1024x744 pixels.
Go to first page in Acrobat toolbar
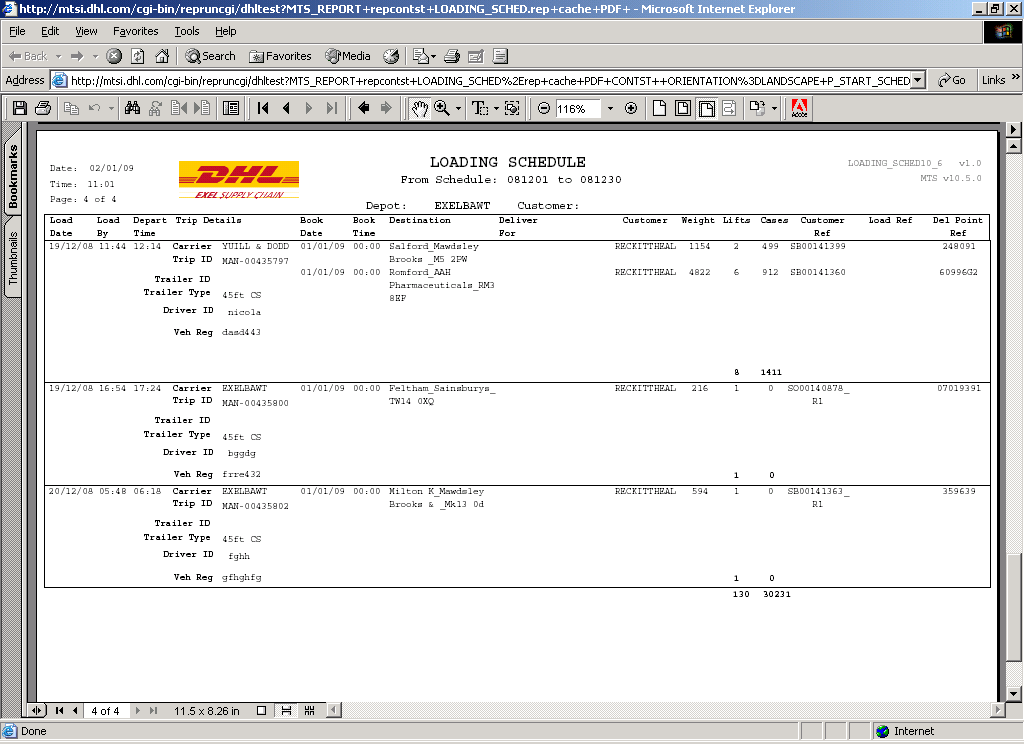coord(263,108)
